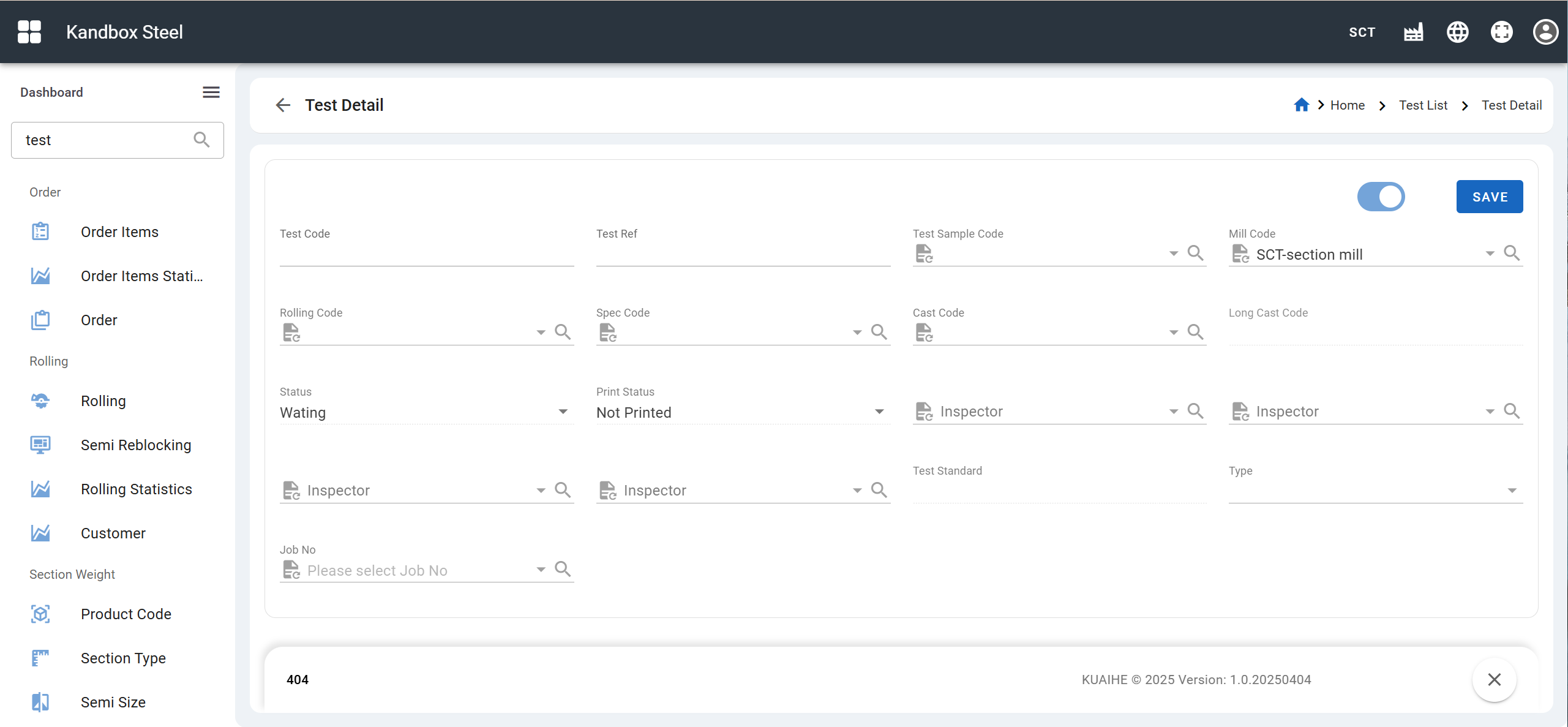Click the fullscreen icon in header
Screen dimensions: 1568x727
(1501, 32)
